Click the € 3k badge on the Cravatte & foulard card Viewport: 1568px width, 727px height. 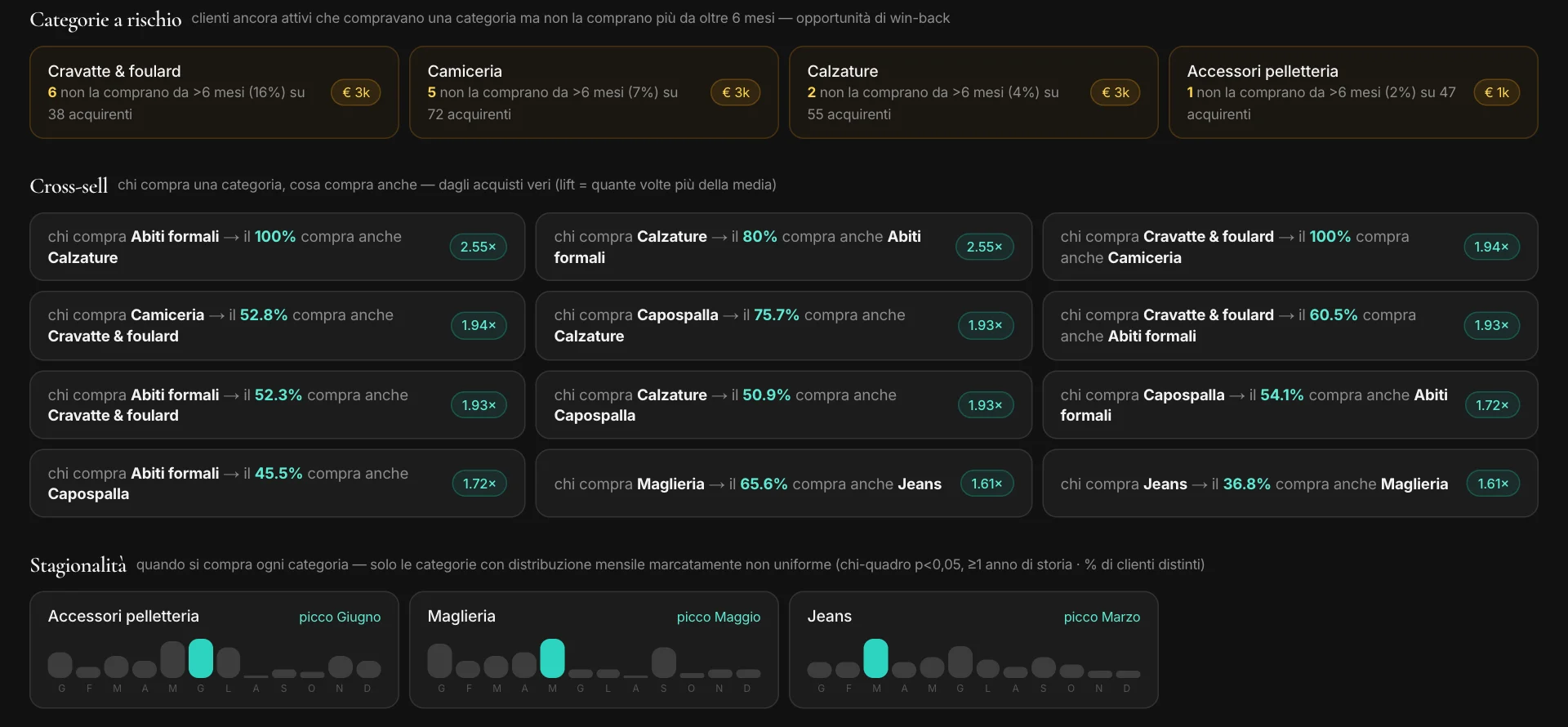click(x=356, y=92)
